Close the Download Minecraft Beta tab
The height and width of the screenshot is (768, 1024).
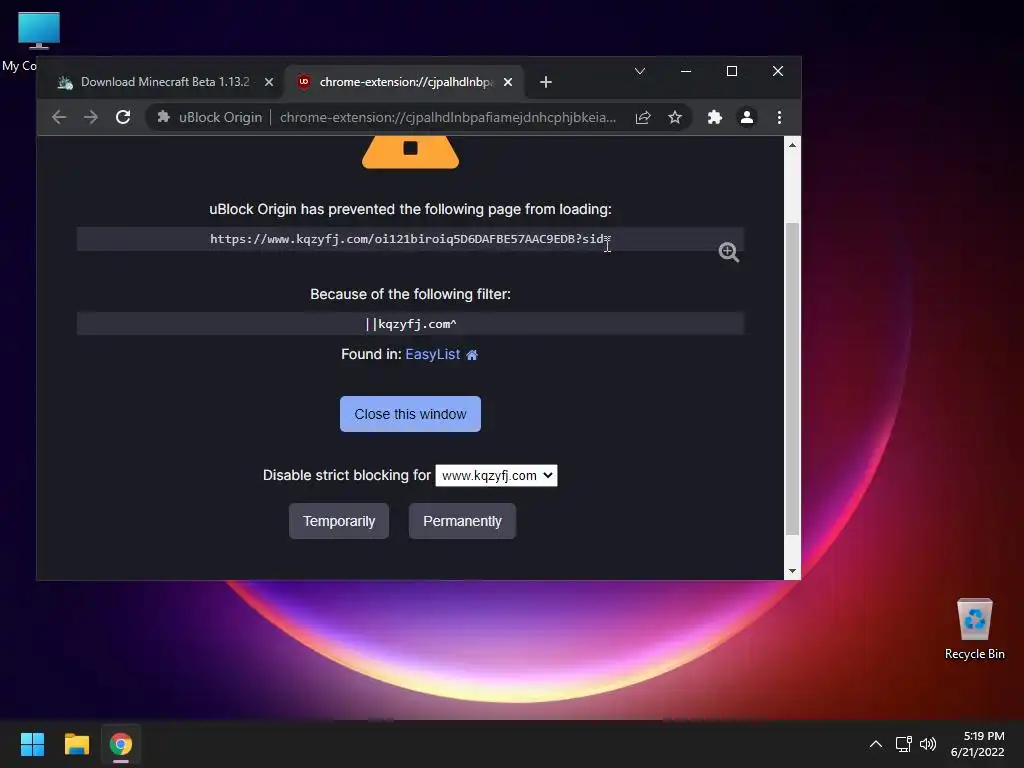click(268, 82)
